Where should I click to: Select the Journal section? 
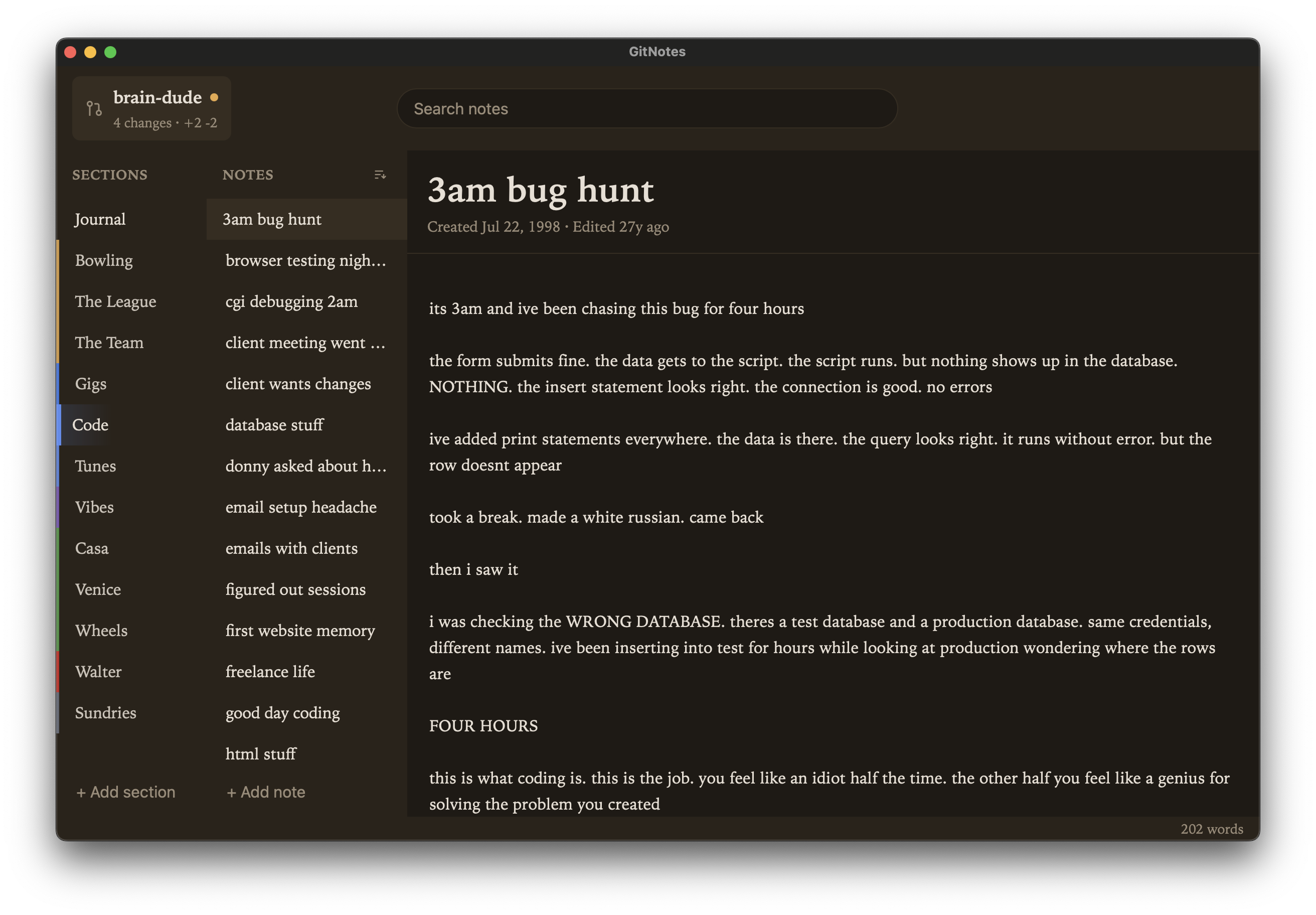(x=100, y=219)
